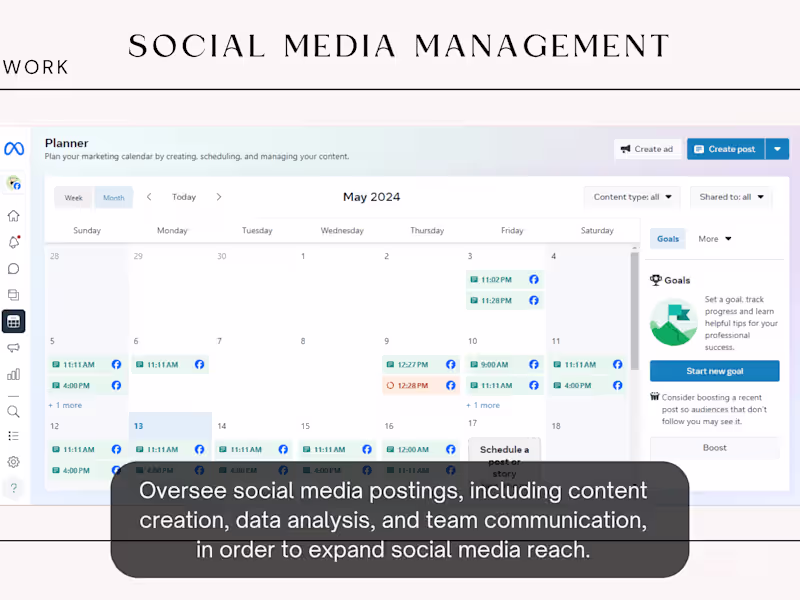Open the Insights bar chart icon
The width and height of the screenshot is (800, 600).
click(x=14, y=374)
